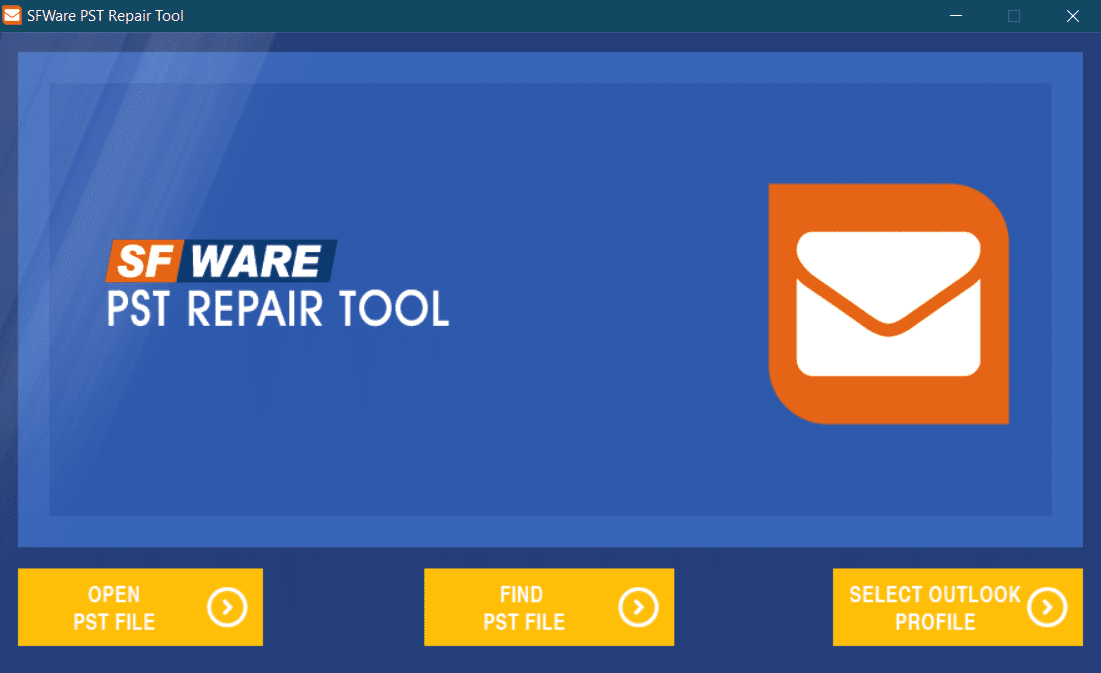Click the circled chevron beside Select Outlook Profile
The height and width of the screenshot is (673, 1101).
(x=1047, y=607)
